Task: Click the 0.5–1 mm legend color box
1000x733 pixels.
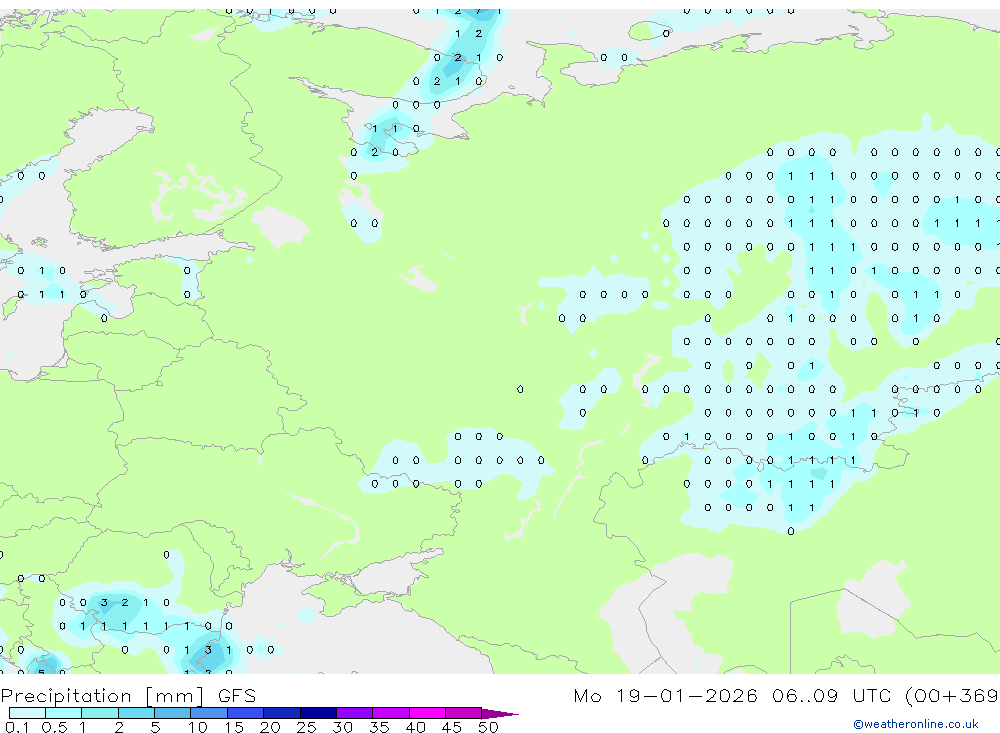Action: click(x=64, y=713)
